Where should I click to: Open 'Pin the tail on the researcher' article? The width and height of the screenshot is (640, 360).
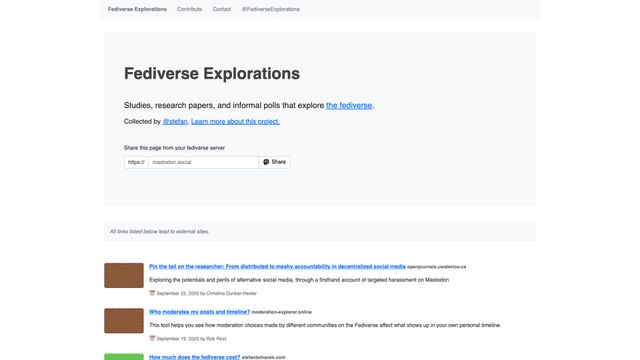click(277, 267)
